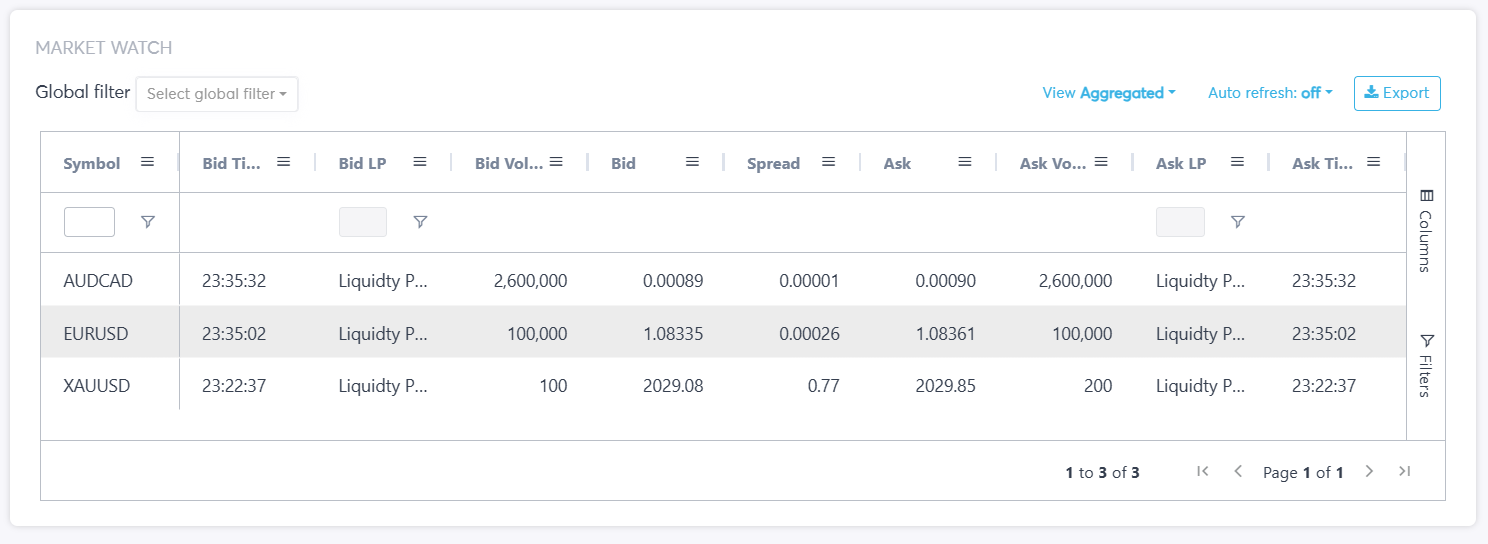Open the Bid column menu icon
Screen dimensions: 1488x544
(692, 162)
